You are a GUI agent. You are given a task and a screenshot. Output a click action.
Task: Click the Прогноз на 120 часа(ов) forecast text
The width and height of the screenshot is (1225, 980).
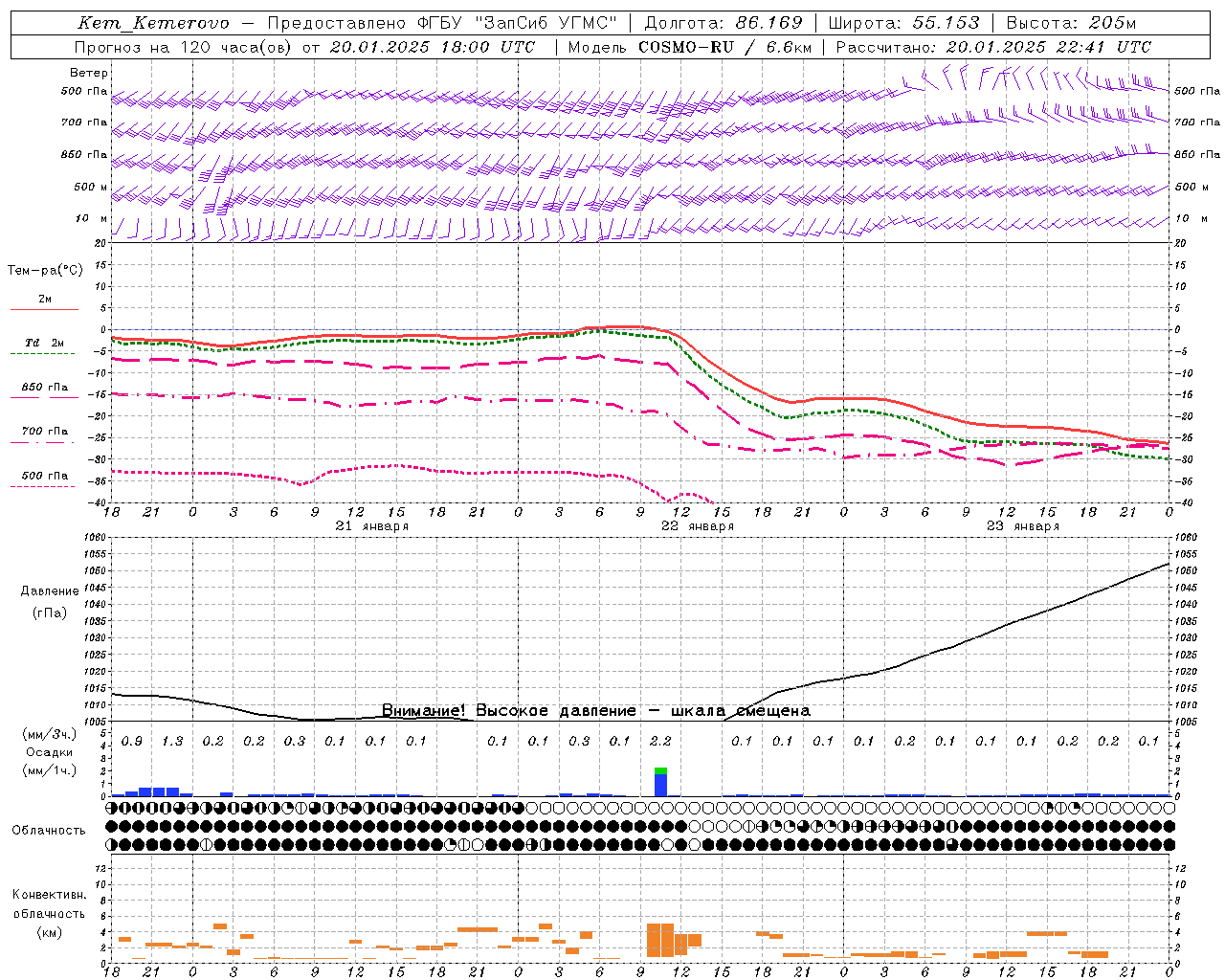point(184,47)
